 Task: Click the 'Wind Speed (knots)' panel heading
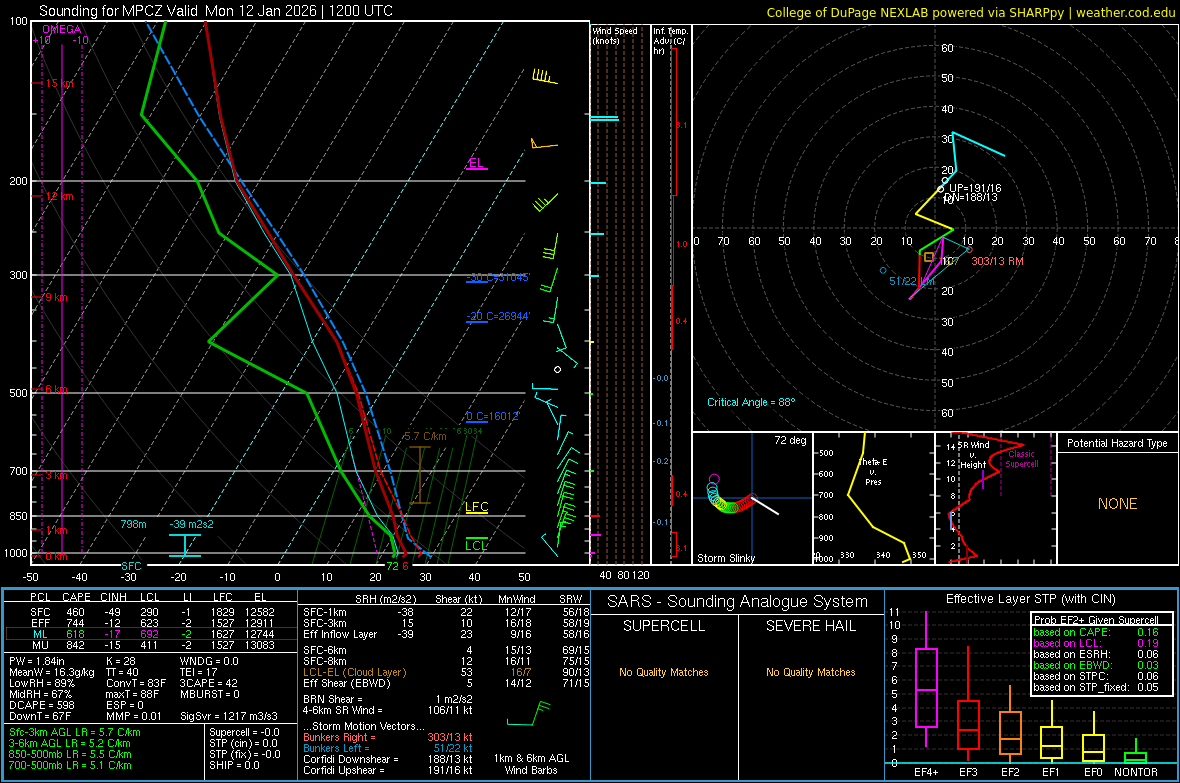pos(616,35)
